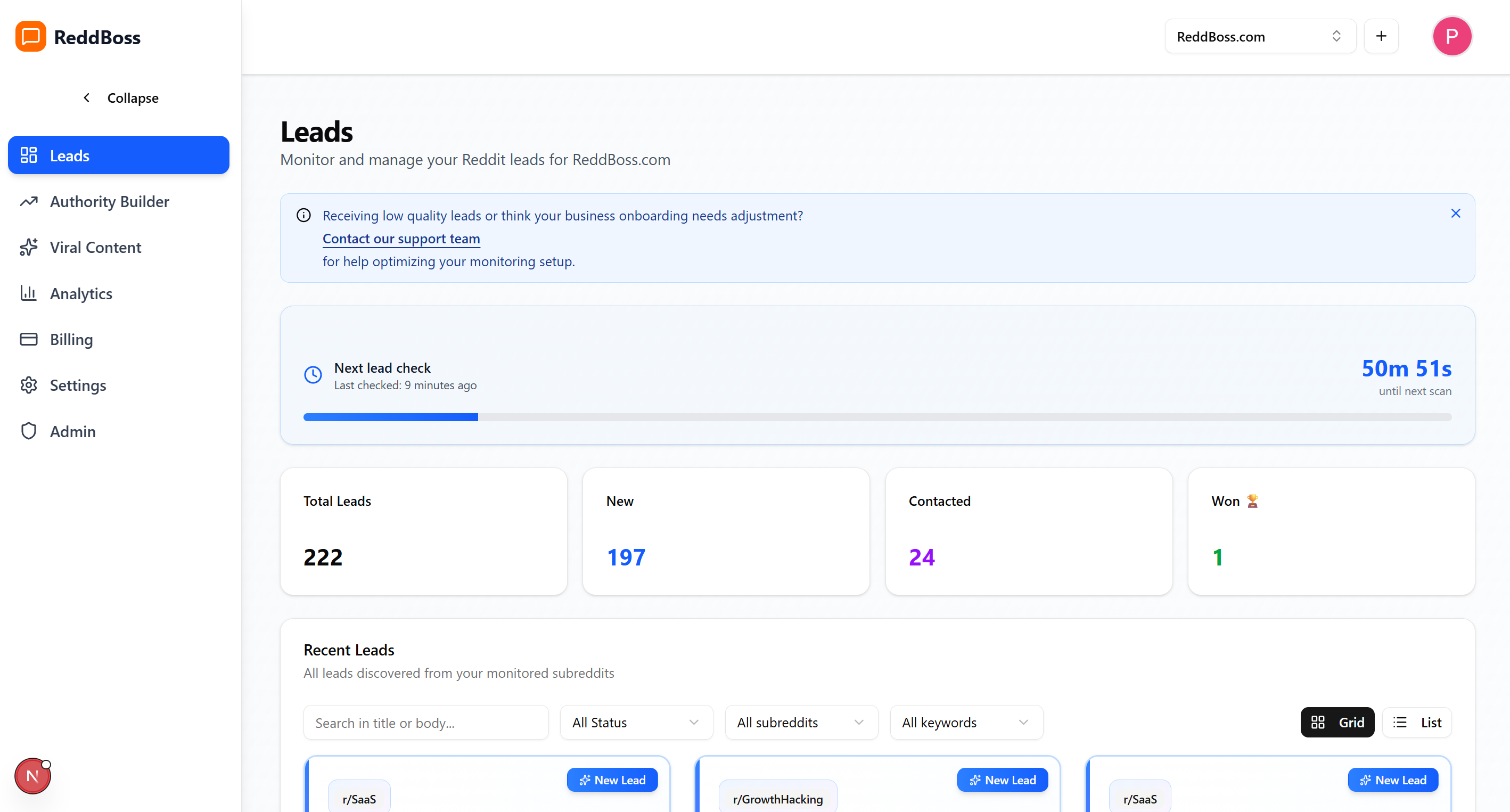Open the ReddBoss.com workspace dropdown
The height and width of the screenshot is (812, 1510).
[1259, 36]
